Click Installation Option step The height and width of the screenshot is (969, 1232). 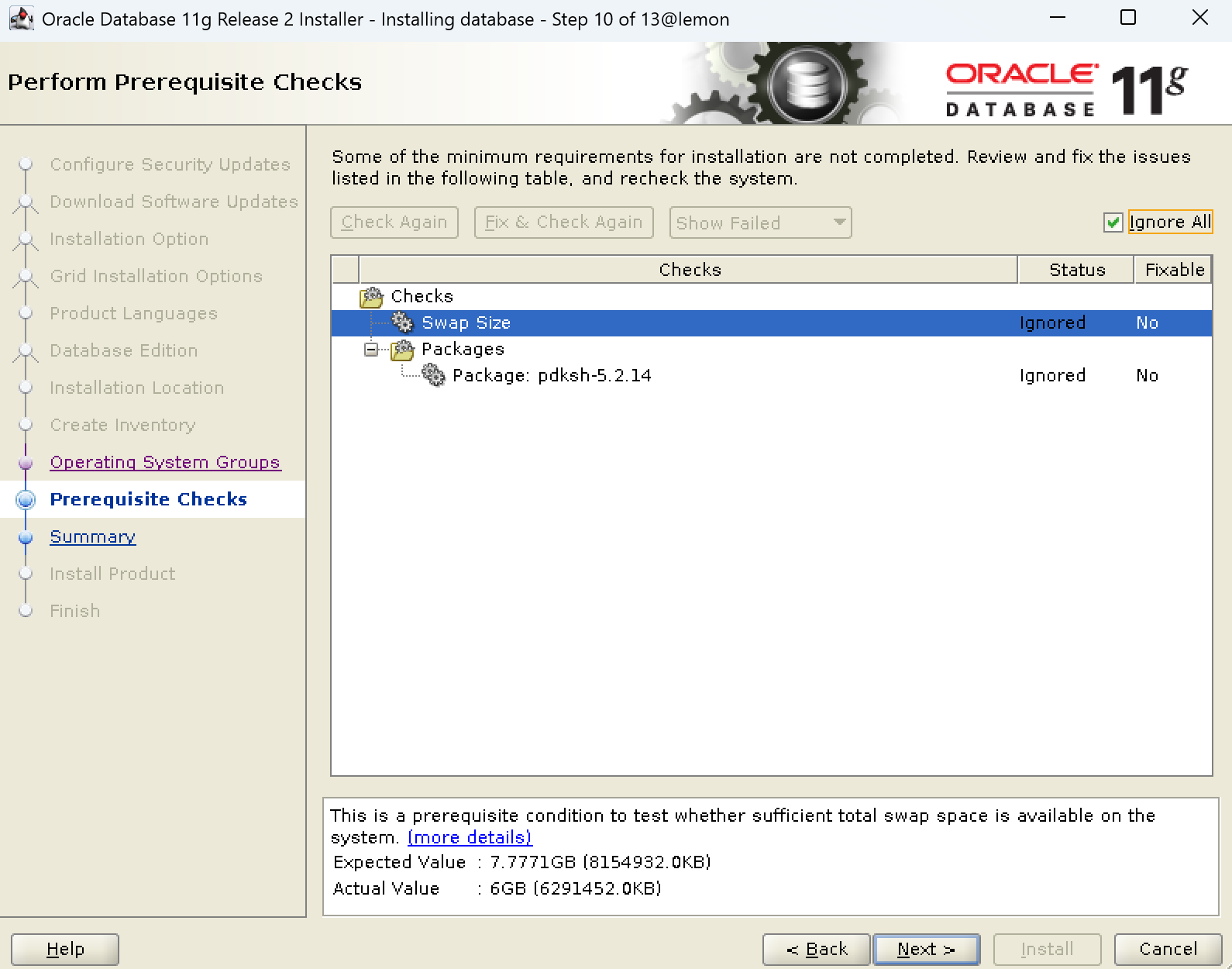[x=129, y=240]
